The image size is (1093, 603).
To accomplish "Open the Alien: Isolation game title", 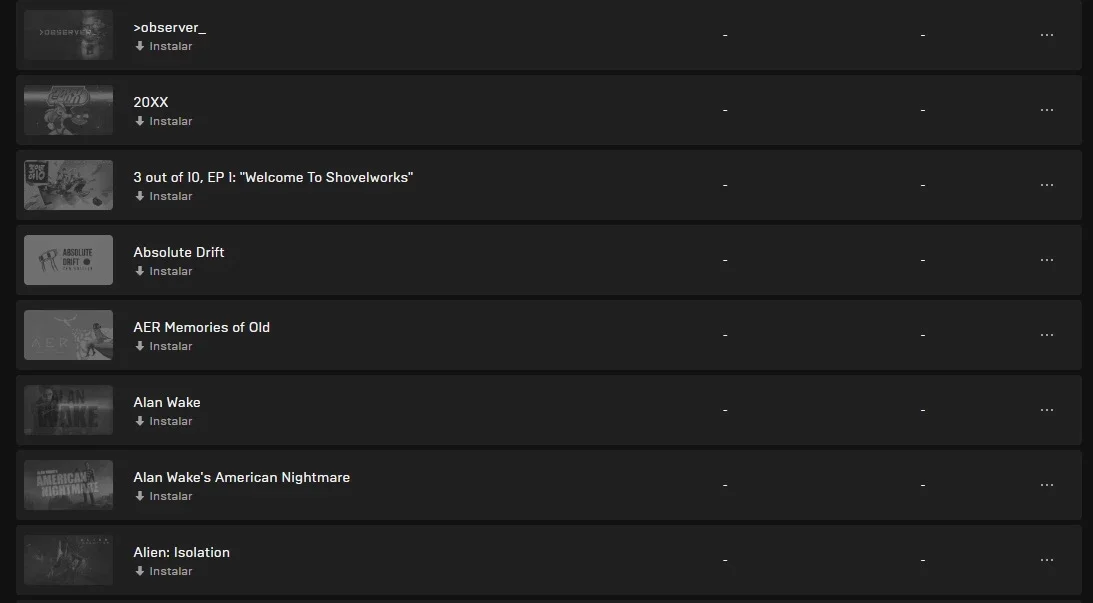I will tap(181, 552).
